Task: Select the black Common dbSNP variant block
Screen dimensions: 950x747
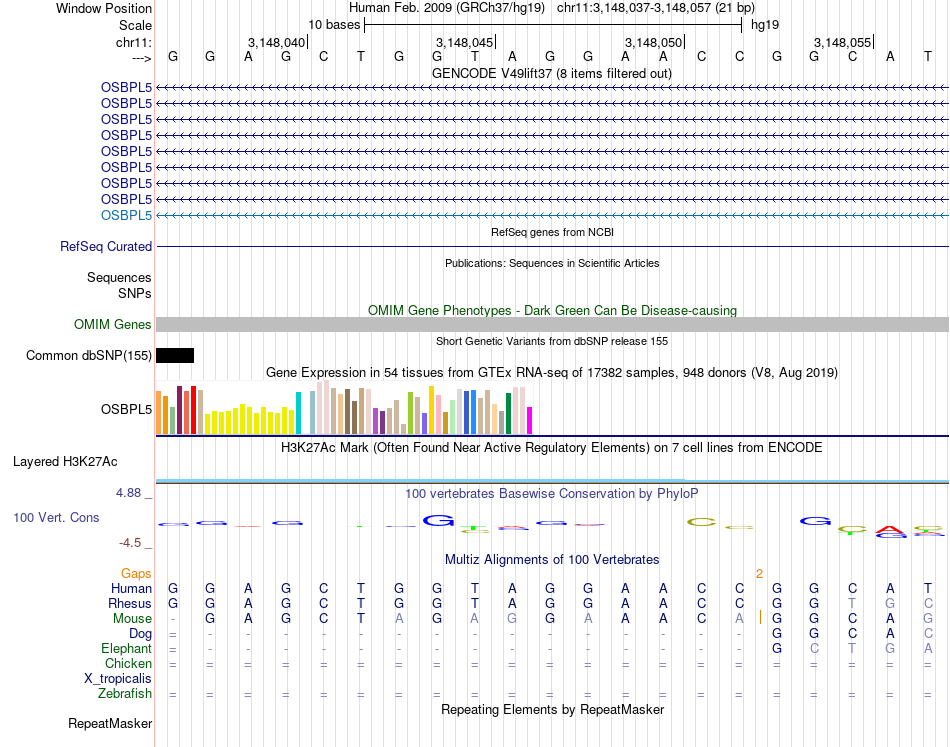Action: 175,356
